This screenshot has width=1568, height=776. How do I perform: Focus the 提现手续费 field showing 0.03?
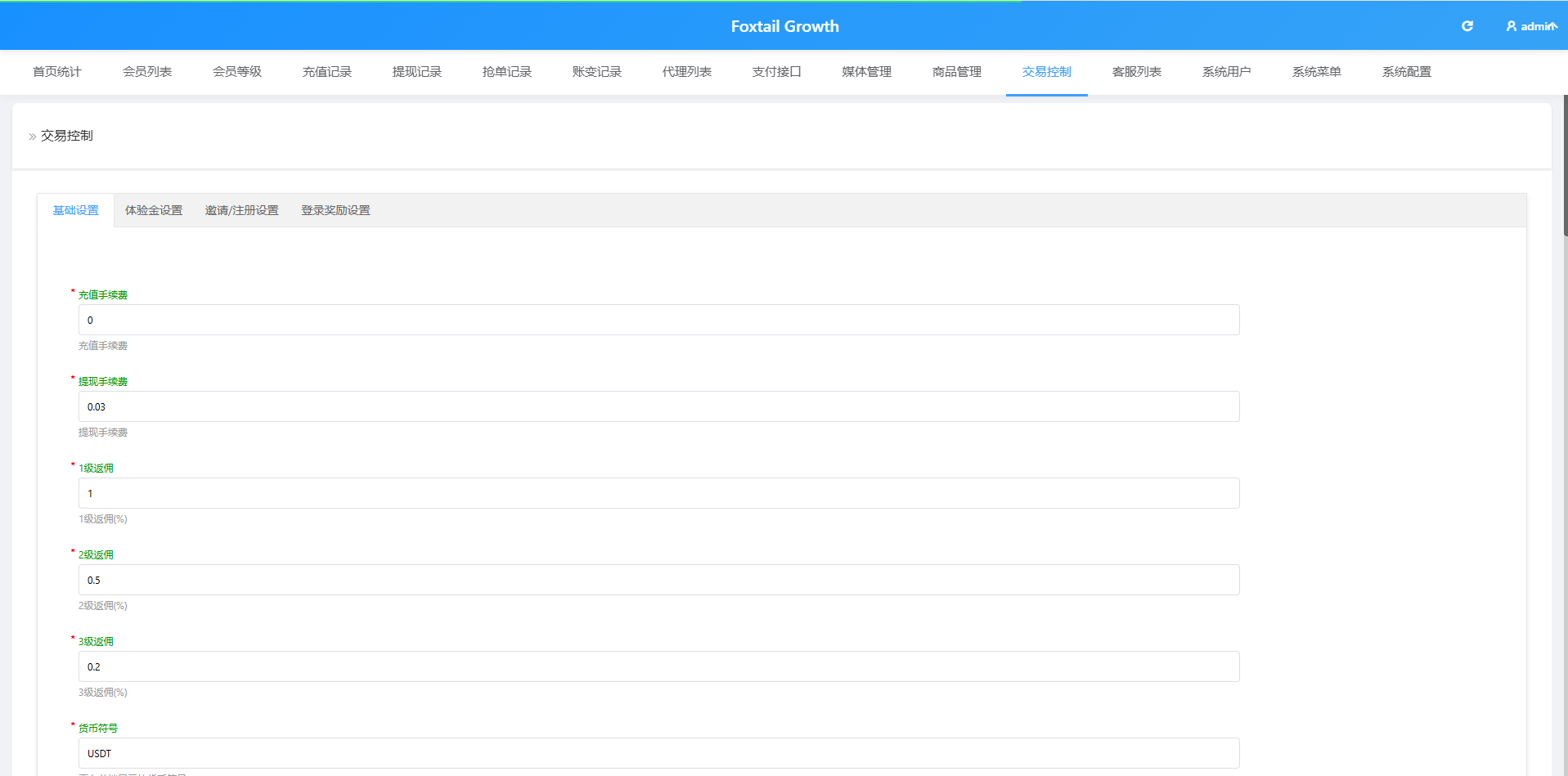[659, 406]
